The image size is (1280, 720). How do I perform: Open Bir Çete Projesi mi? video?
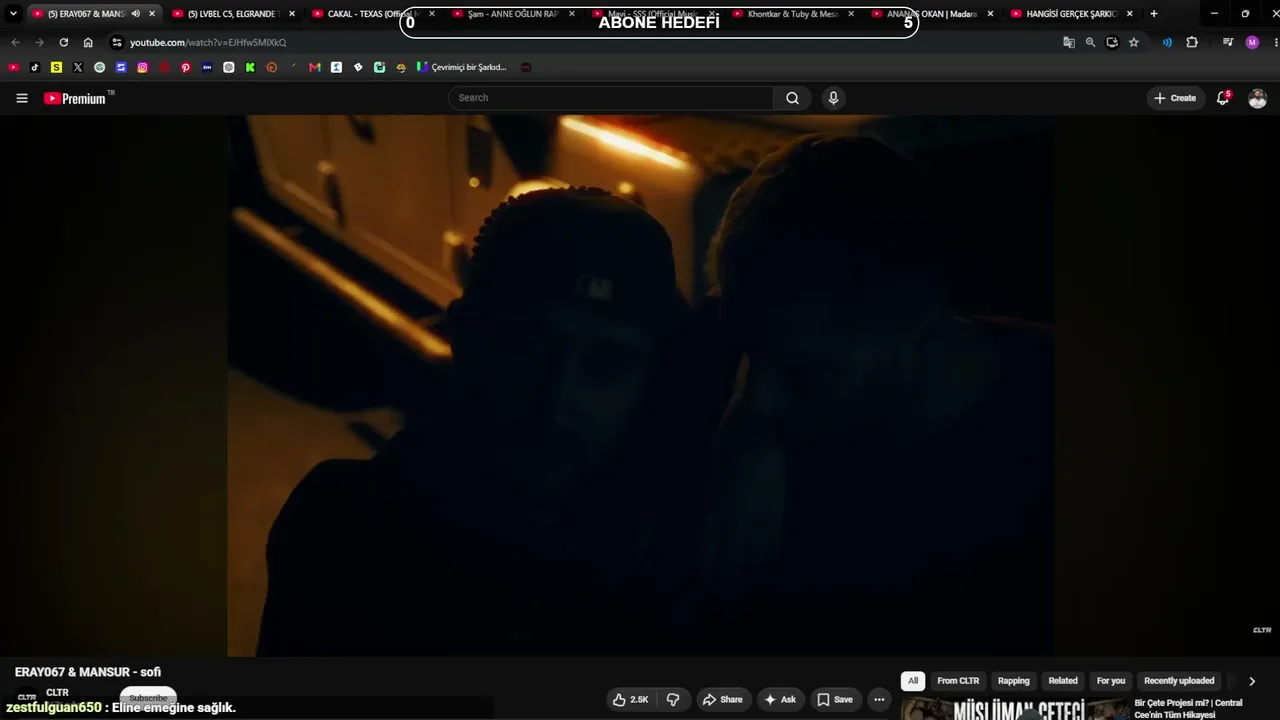(x=1188, y=708)
